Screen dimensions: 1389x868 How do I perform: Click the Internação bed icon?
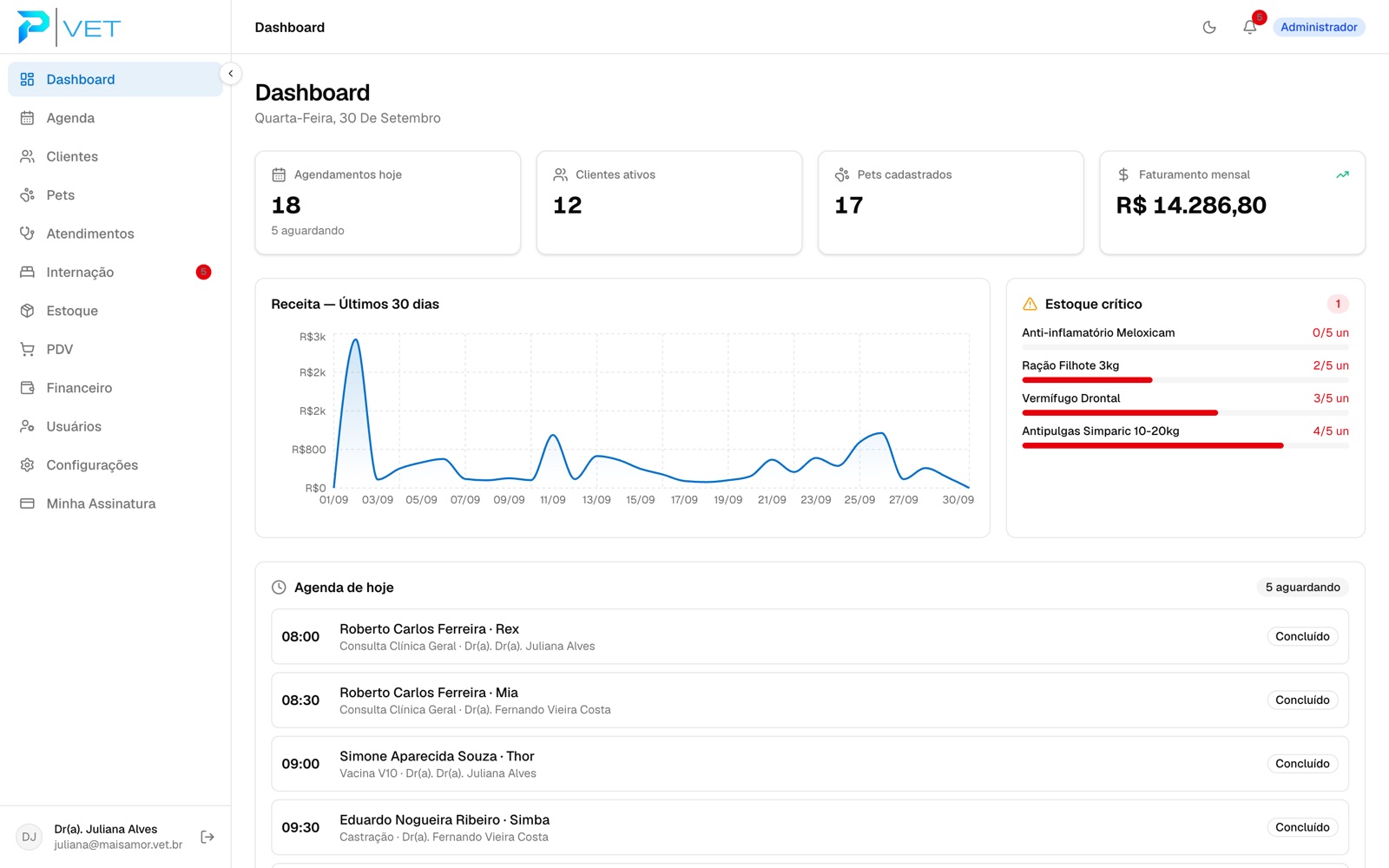tap(28, 272)
